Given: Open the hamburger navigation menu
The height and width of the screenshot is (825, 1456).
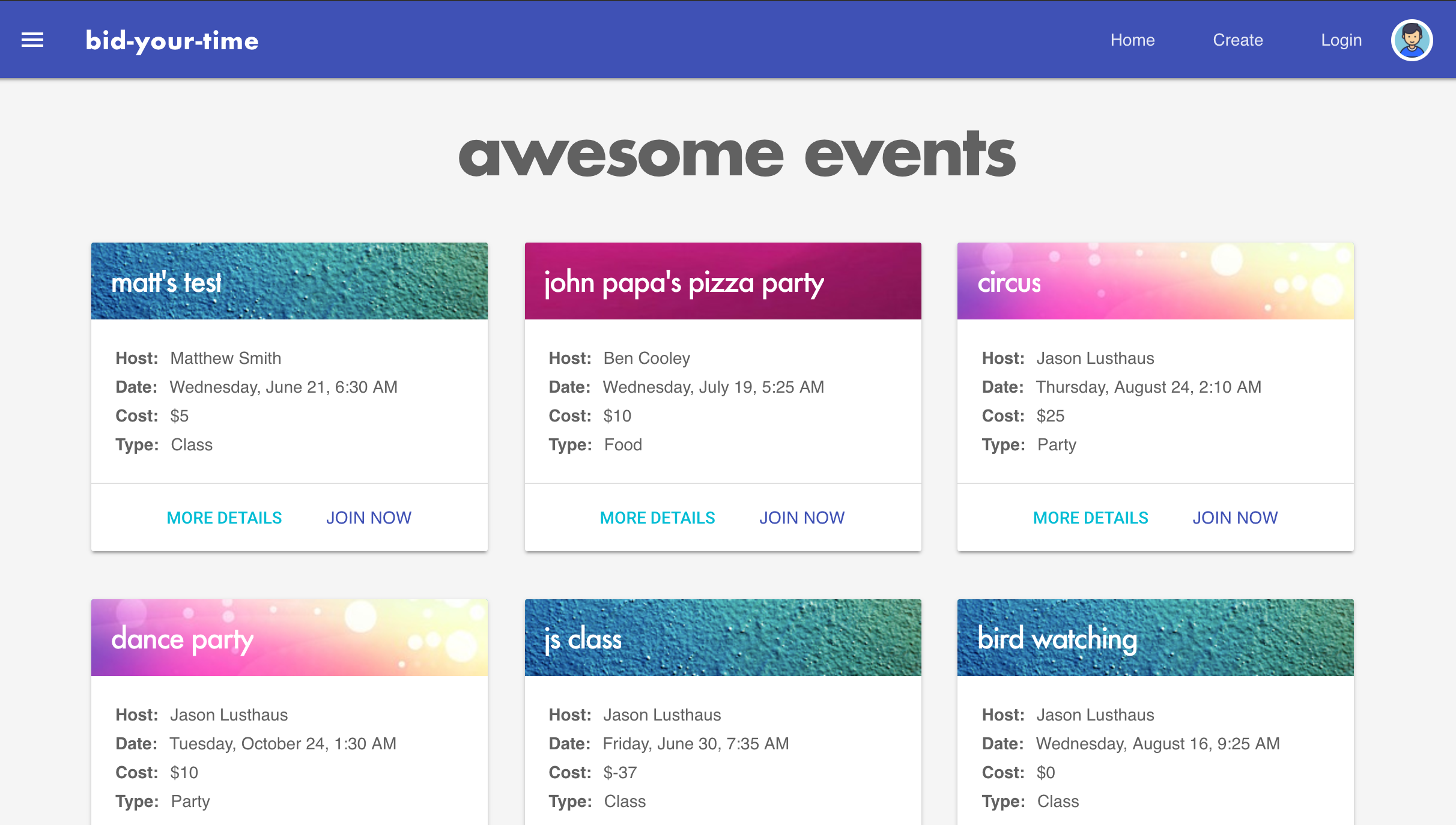Looking at the screenshot, I should coord(32,40).
